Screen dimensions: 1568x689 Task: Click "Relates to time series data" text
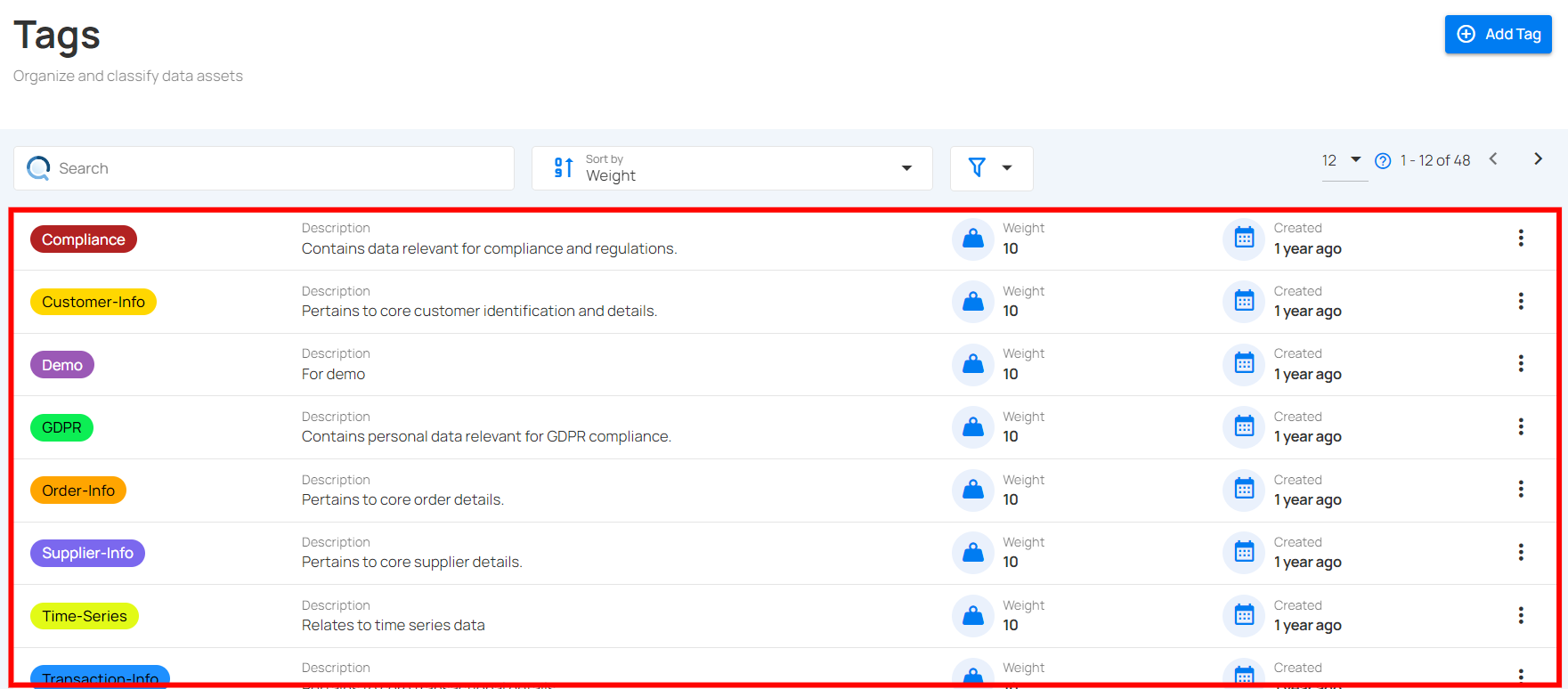pyautogui.click(x=394, y=626)
